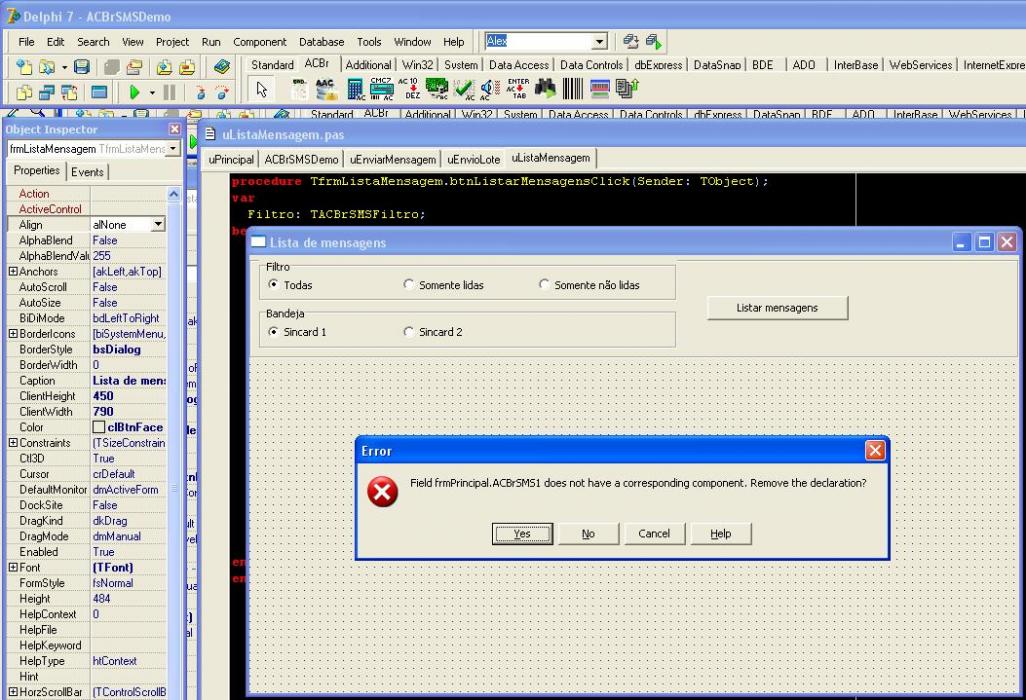
Task: Click the Listar mensagens button
Action: pyautogui.click(x=777, y=307)
